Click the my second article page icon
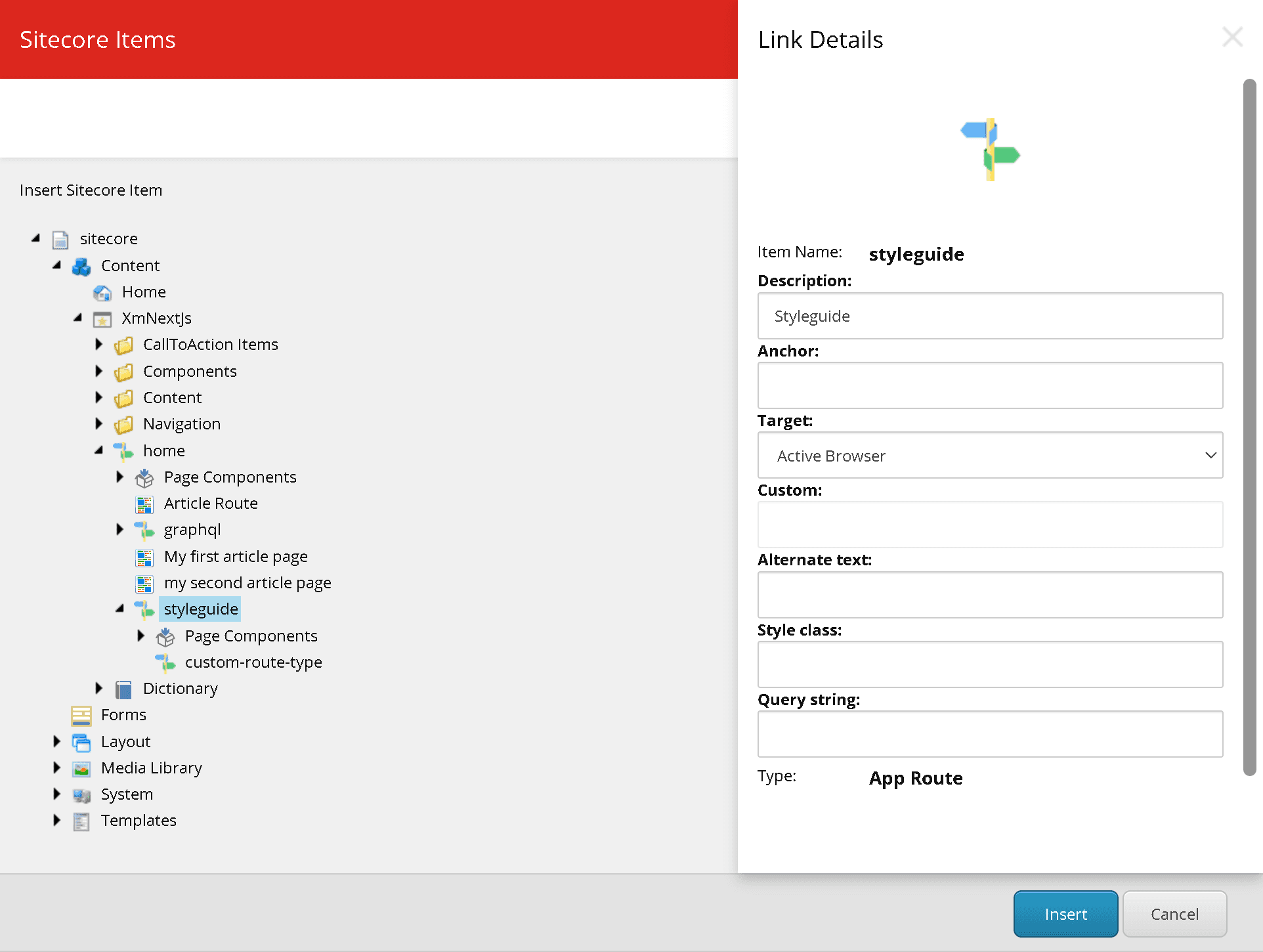This screenshot has height=952, width=1263. pyautogui.click(x=144, y=584)
